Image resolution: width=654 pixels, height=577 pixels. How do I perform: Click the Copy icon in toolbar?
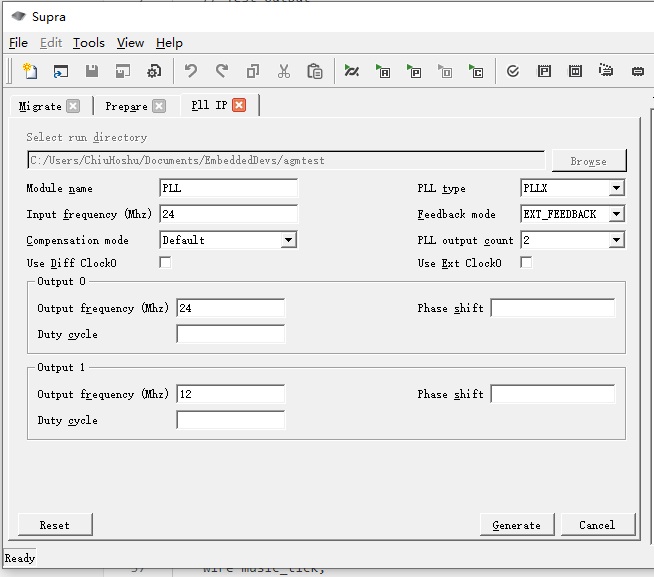(253, 71)
